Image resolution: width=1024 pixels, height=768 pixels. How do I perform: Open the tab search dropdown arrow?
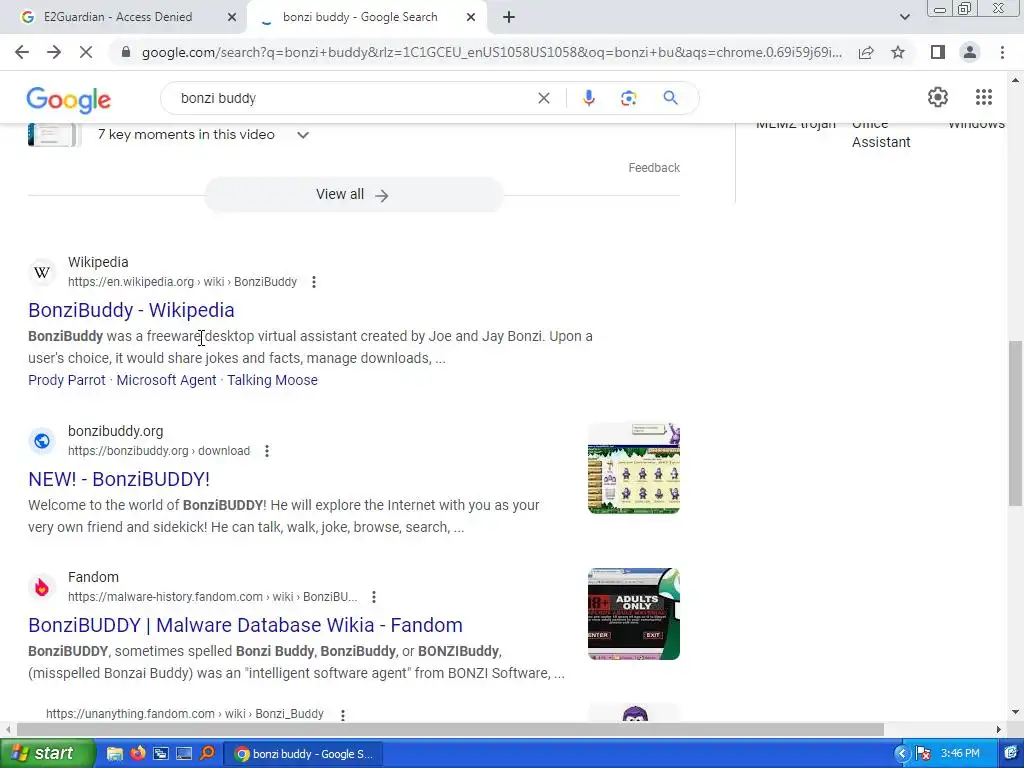pyautogui.click(x=904, y=17)
